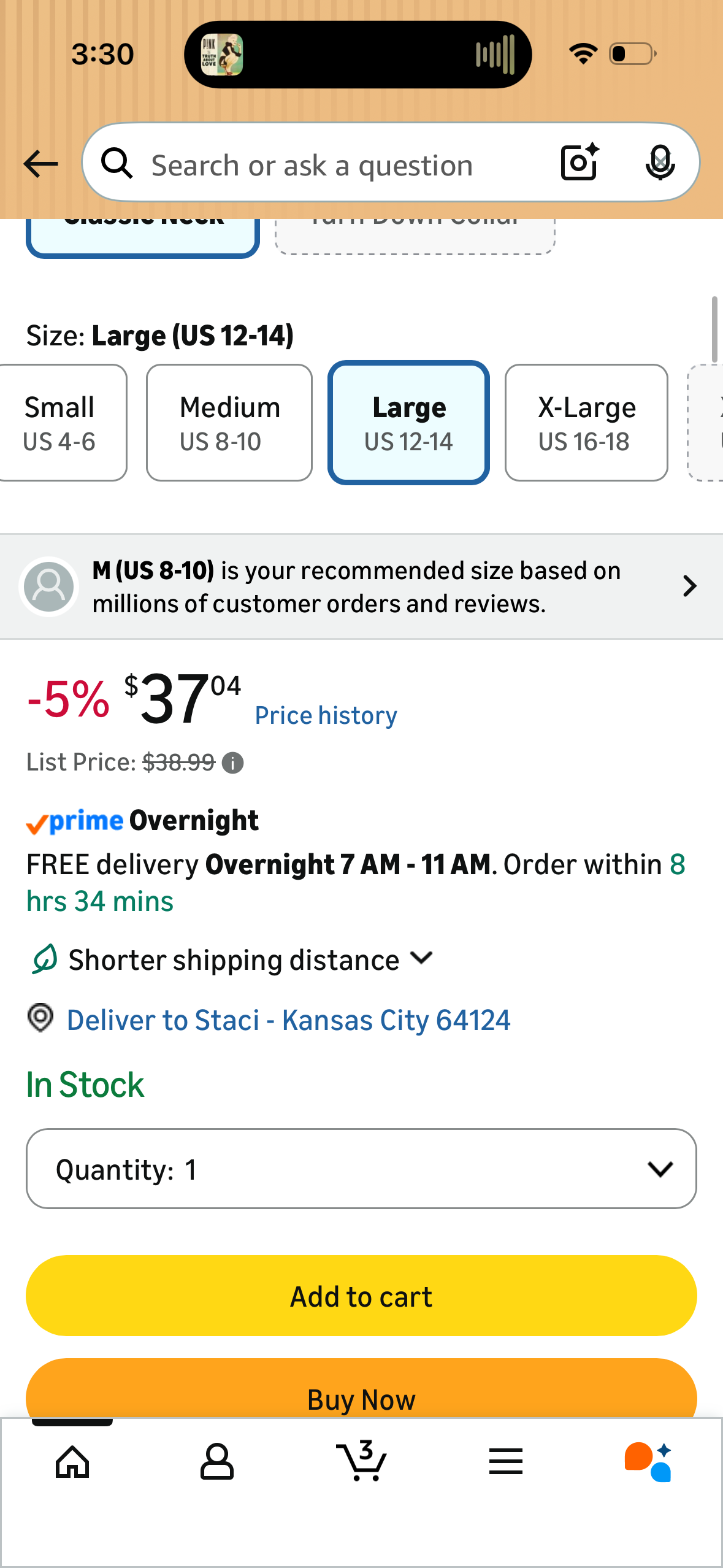Select the Classic Neck style option
This screenshot has height=1568, width=723.
(x=143, y=236)
